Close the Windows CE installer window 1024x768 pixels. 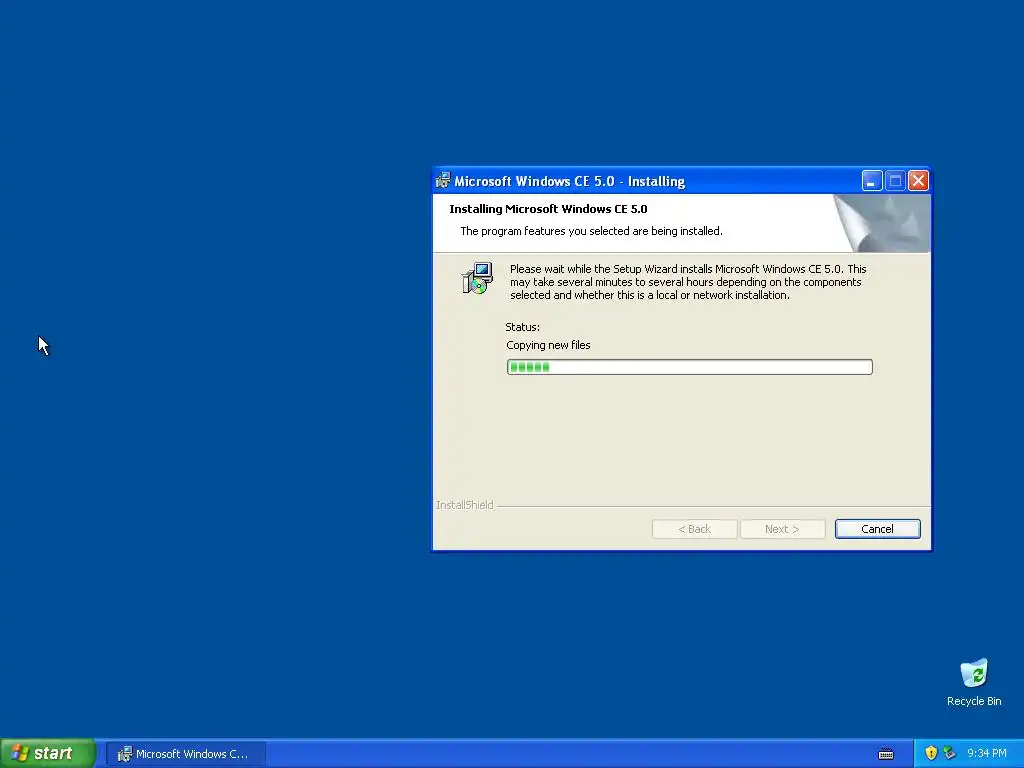tap(918, 181)
